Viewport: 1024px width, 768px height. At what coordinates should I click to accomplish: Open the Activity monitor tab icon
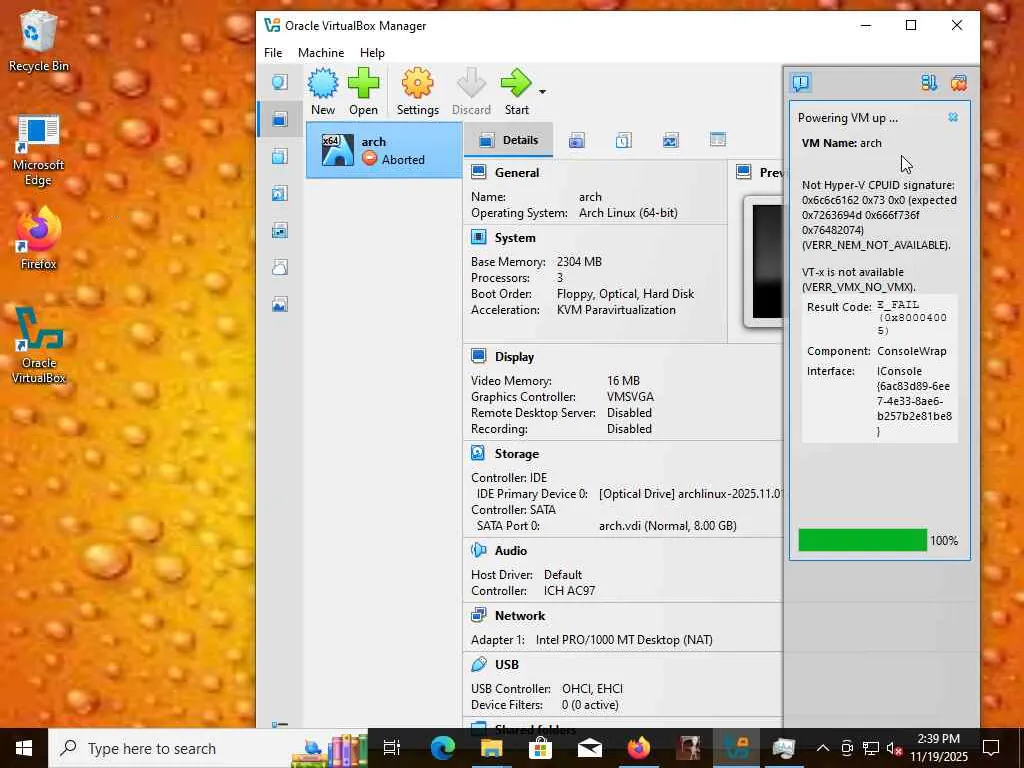671,140
